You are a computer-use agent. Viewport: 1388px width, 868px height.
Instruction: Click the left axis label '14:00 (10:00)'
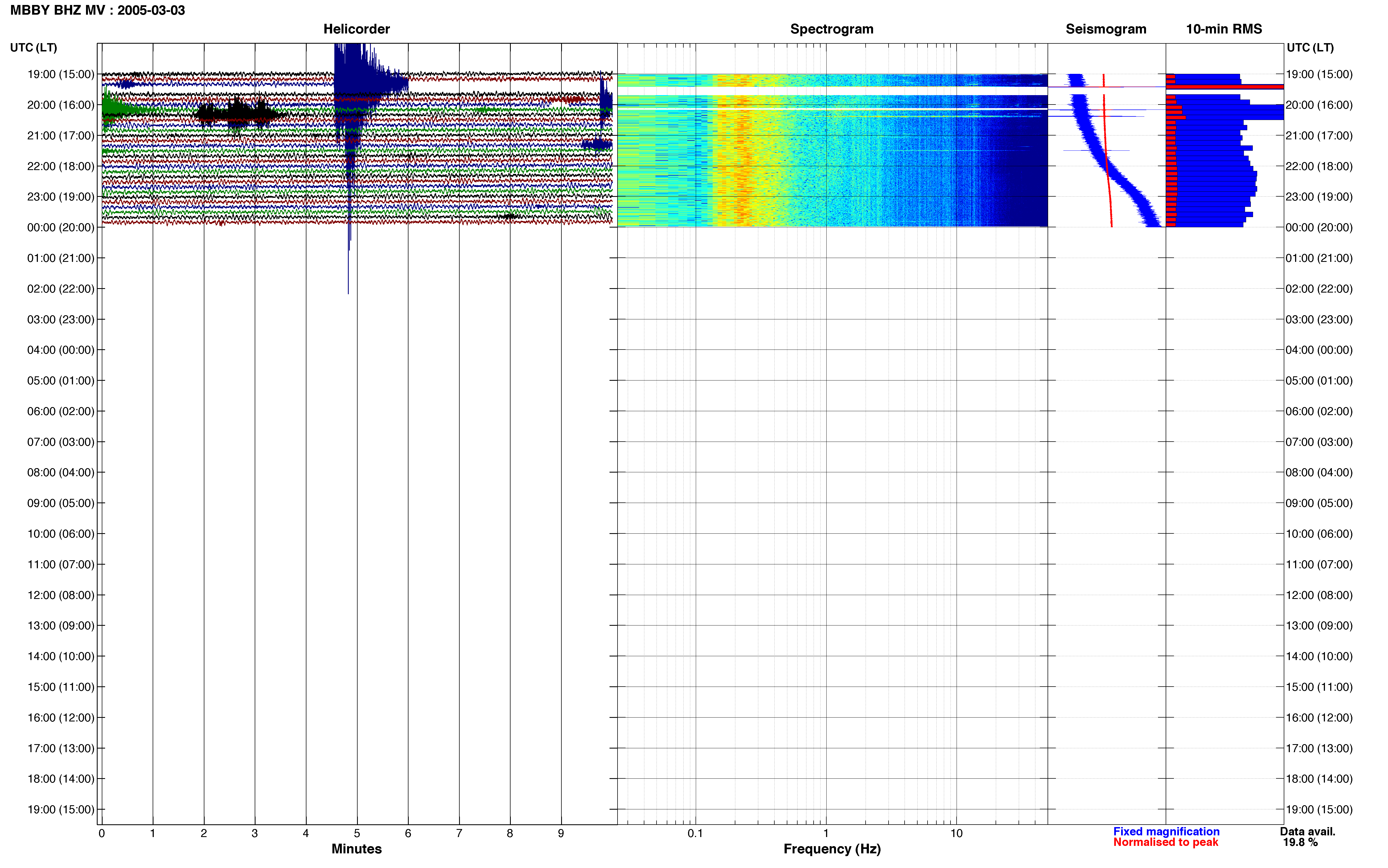61,656
